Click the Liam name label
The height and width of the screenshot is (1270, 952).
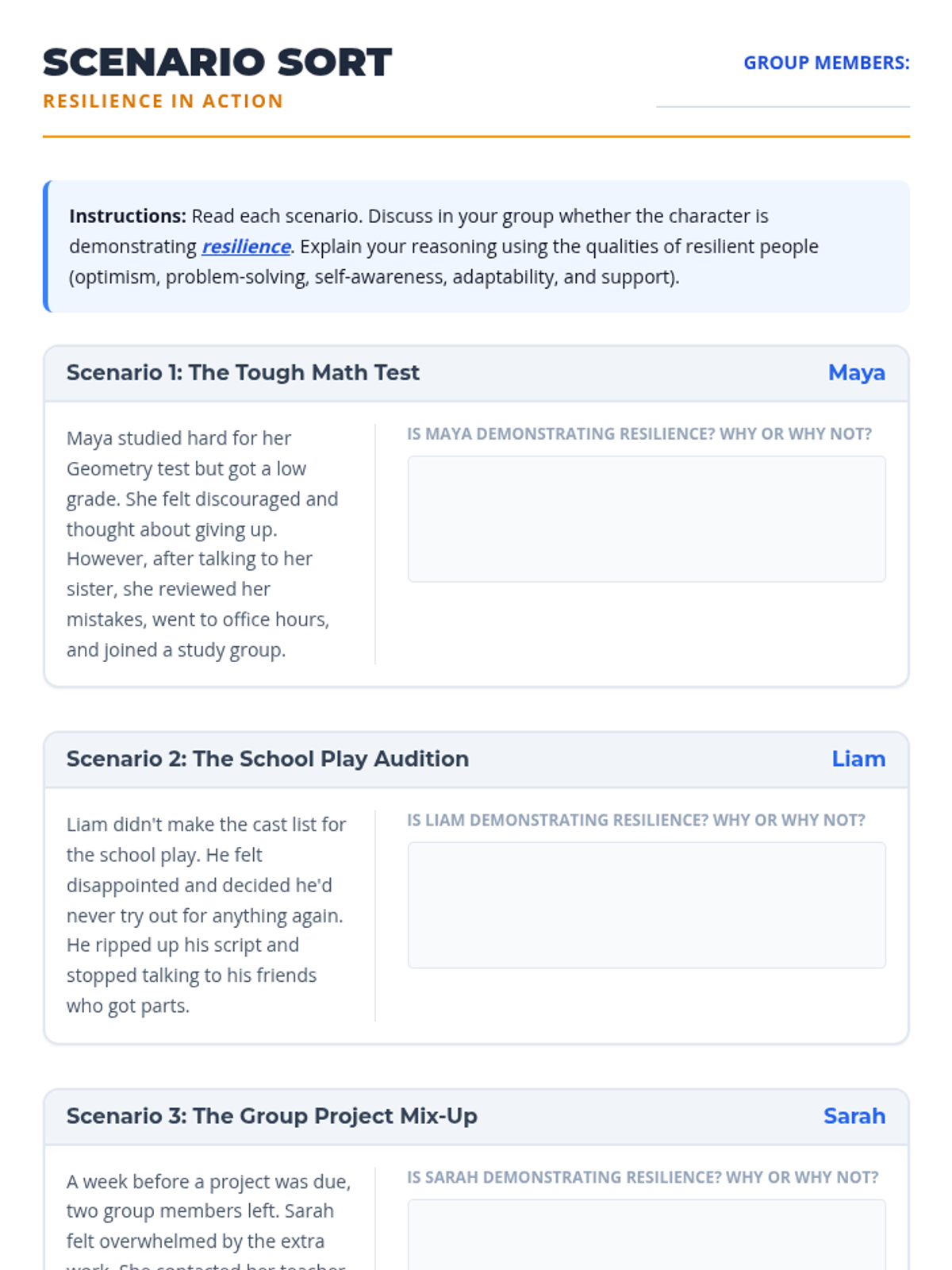point(858,760)
